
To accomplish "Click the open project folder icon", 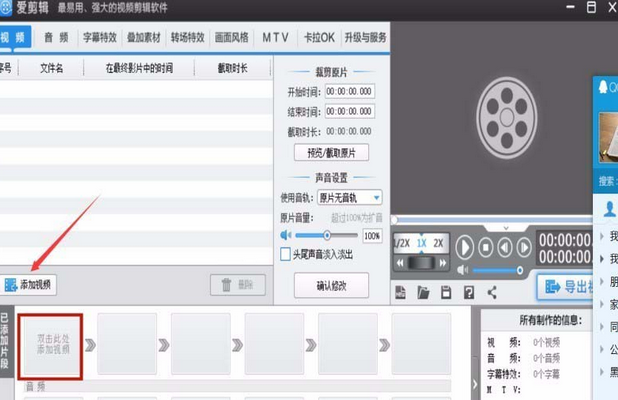I will tap(423, 292).
